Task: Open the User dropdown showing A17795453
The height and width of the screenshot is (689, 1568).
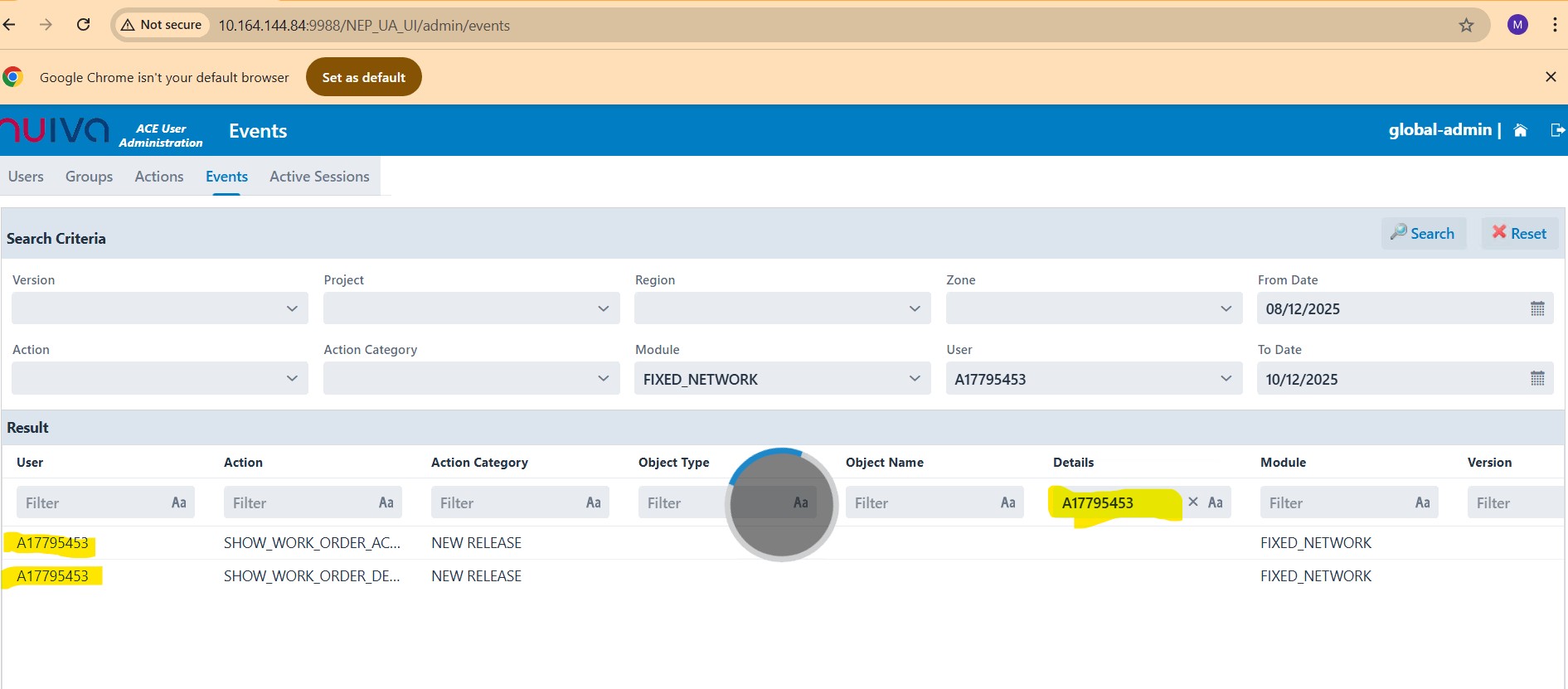Action: click(1093, 379)
